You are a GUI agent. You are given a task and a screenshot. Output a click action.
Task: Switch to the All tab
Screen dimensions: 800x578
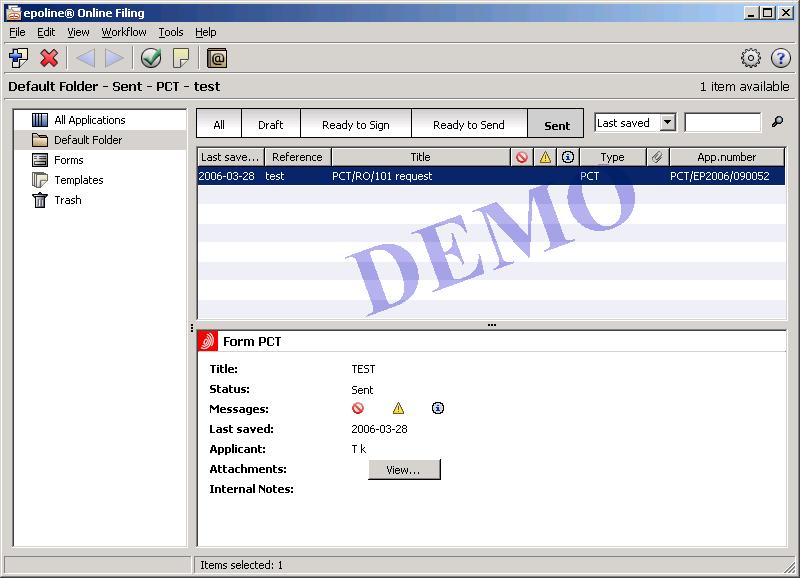(x=219, y=124)
